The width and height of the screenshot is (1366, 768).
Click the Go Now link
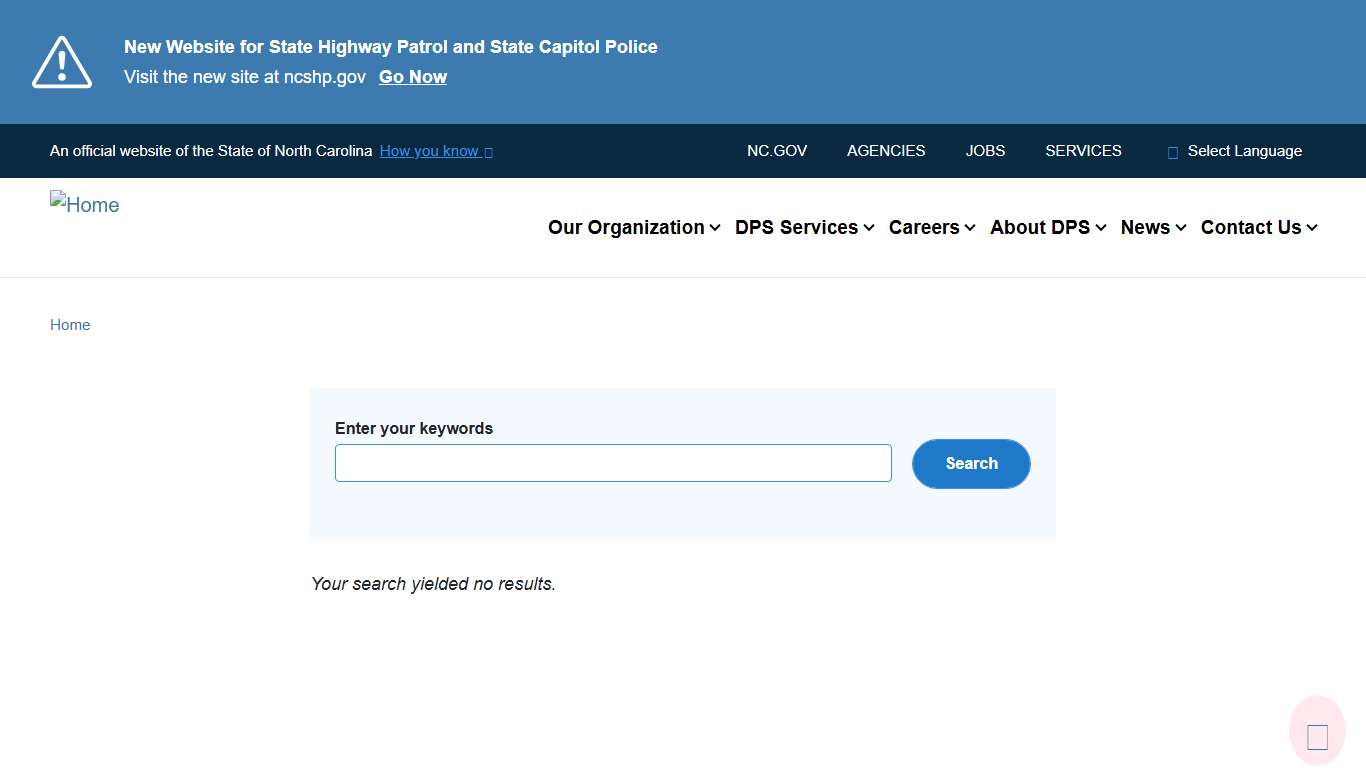coord(412,76)
